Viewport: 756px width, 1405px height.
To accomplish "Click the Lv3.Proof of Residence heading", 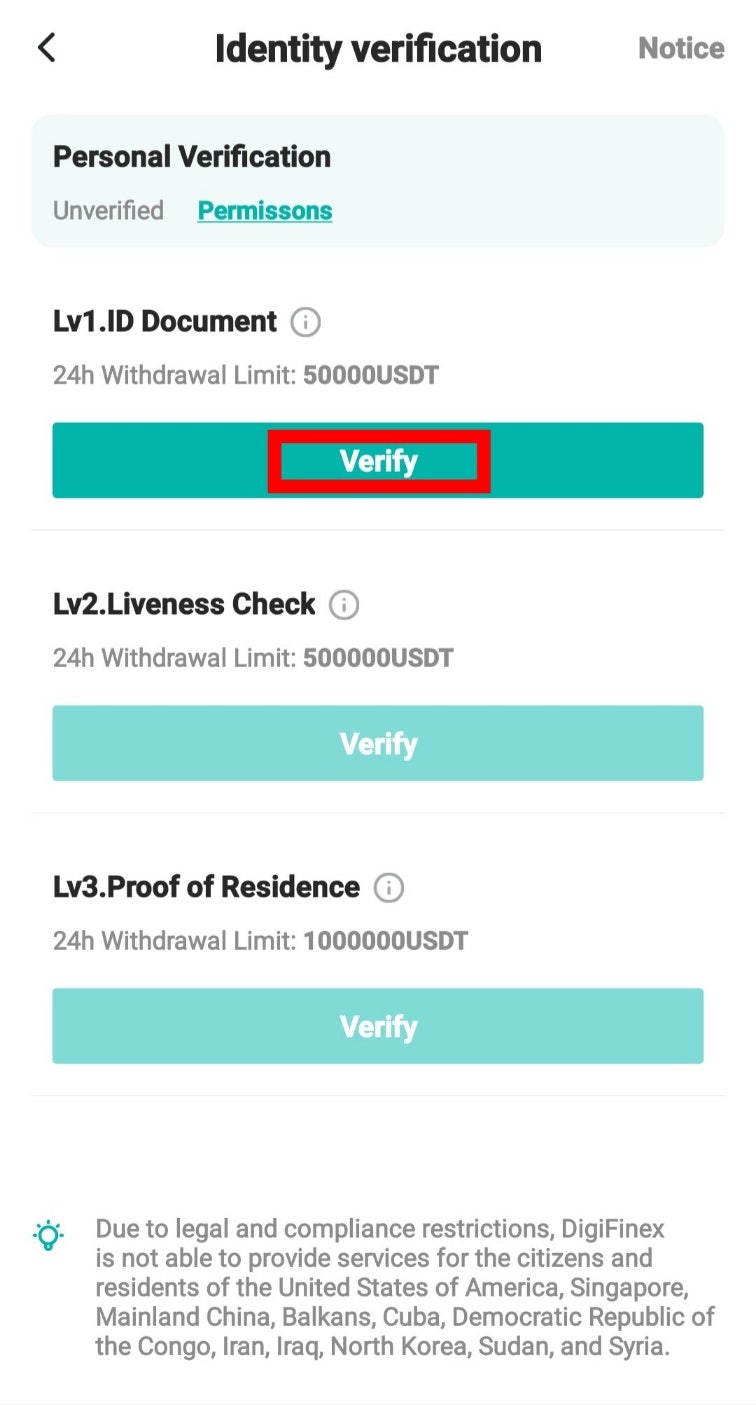I will tap(206, 888).
